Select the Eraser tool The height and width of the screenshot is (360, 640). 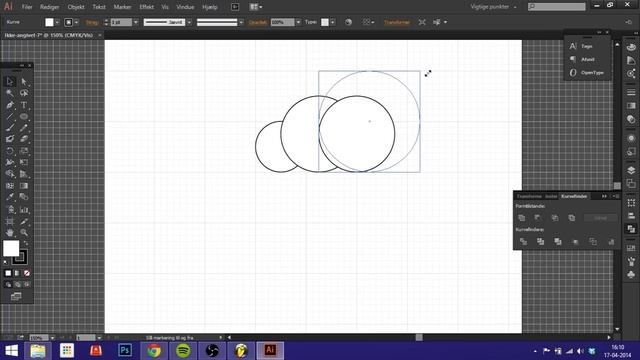[24, 139]
